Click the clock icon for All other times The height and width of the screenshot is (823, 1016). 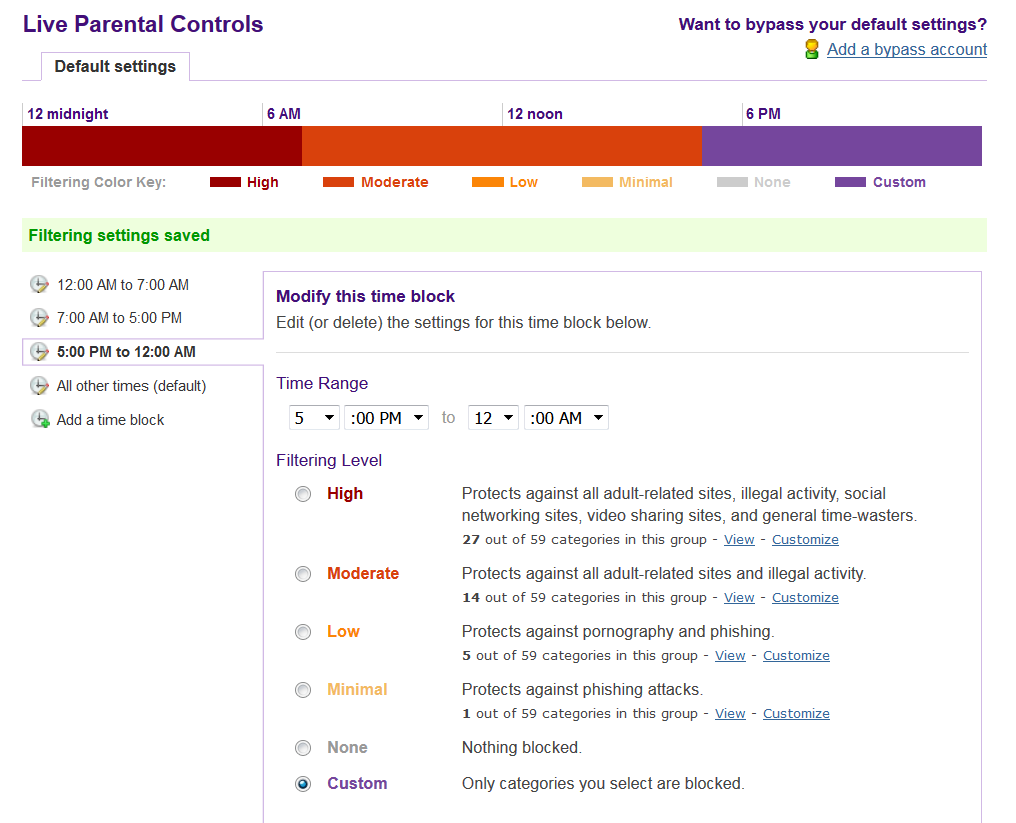click(x=39, y=386)
